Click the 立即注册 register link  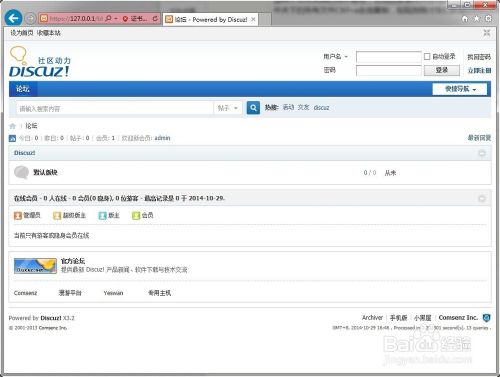(x=479, y=70)
